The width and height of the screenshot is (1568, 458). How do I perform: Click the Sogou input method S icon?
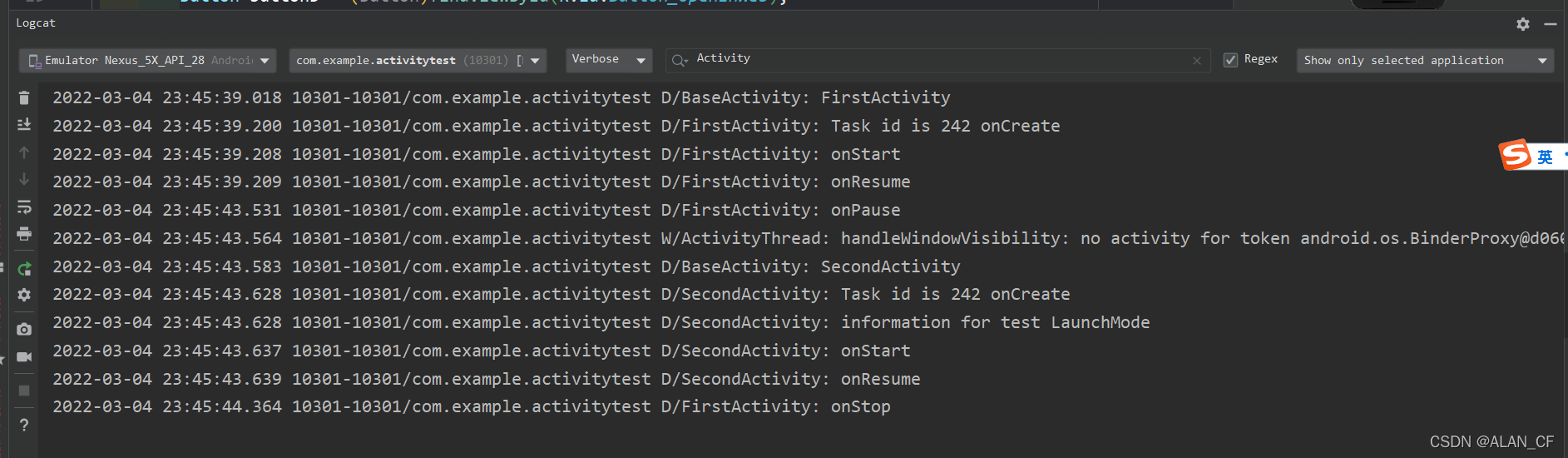pos(1515,155)
